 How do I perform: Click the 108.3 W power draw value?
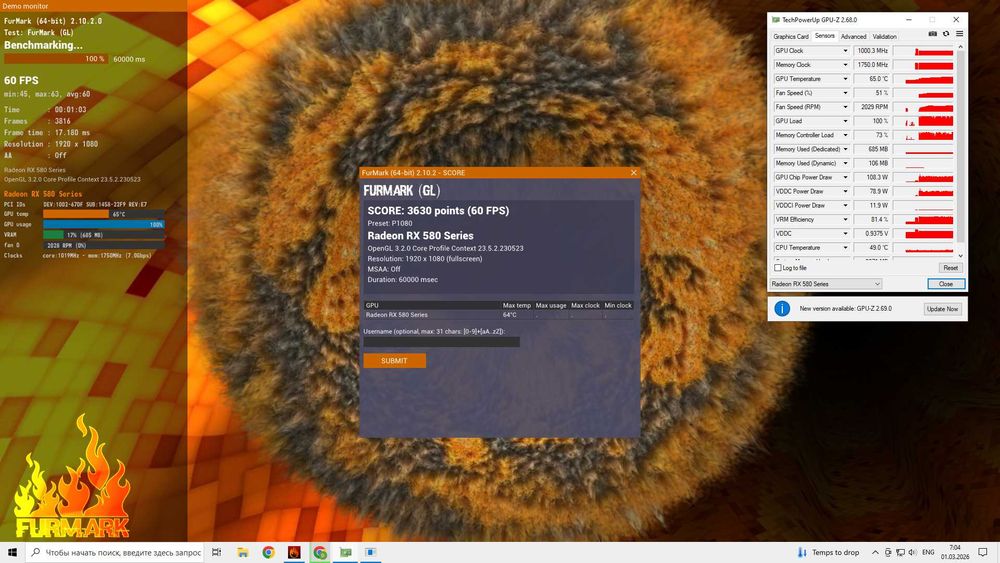click(x=872, y=177)
